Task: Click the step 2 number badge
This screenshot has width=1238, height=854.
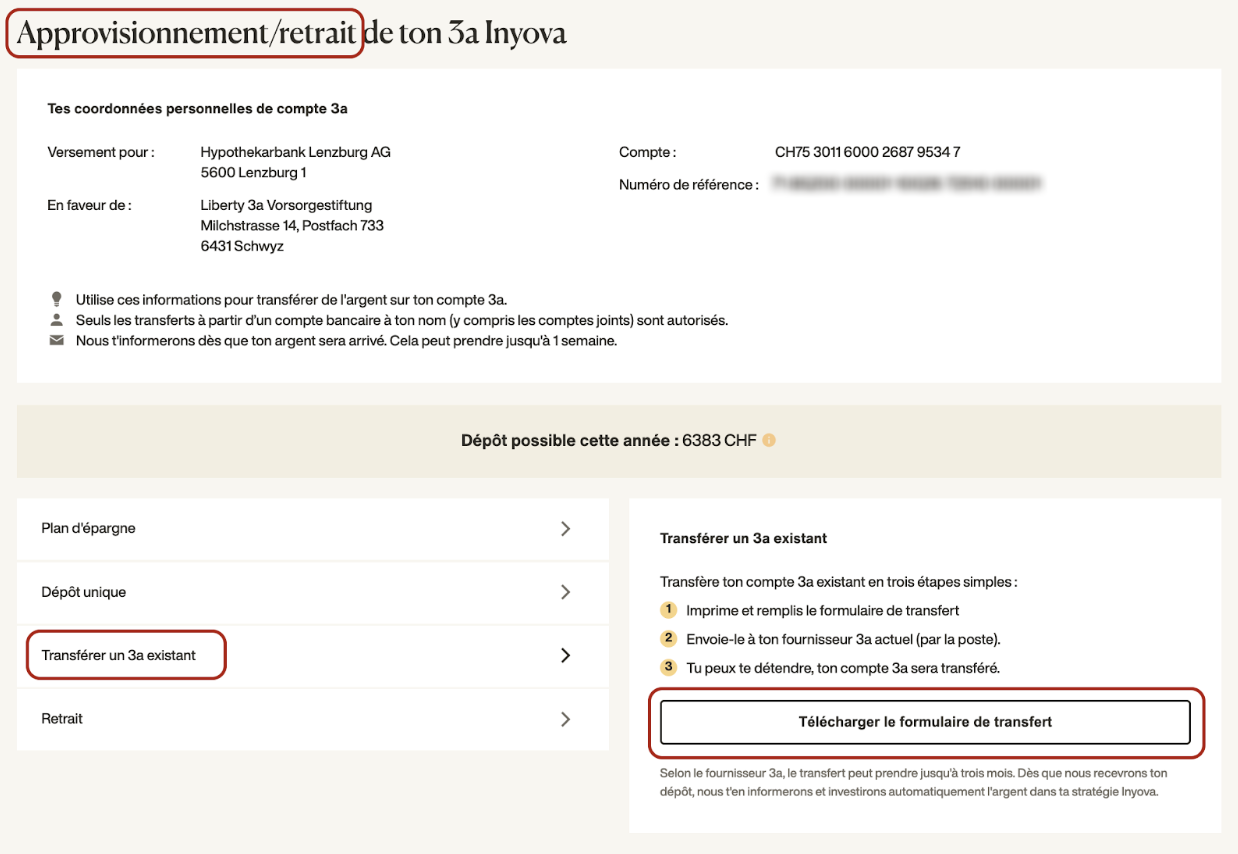Action: (669, 639)
